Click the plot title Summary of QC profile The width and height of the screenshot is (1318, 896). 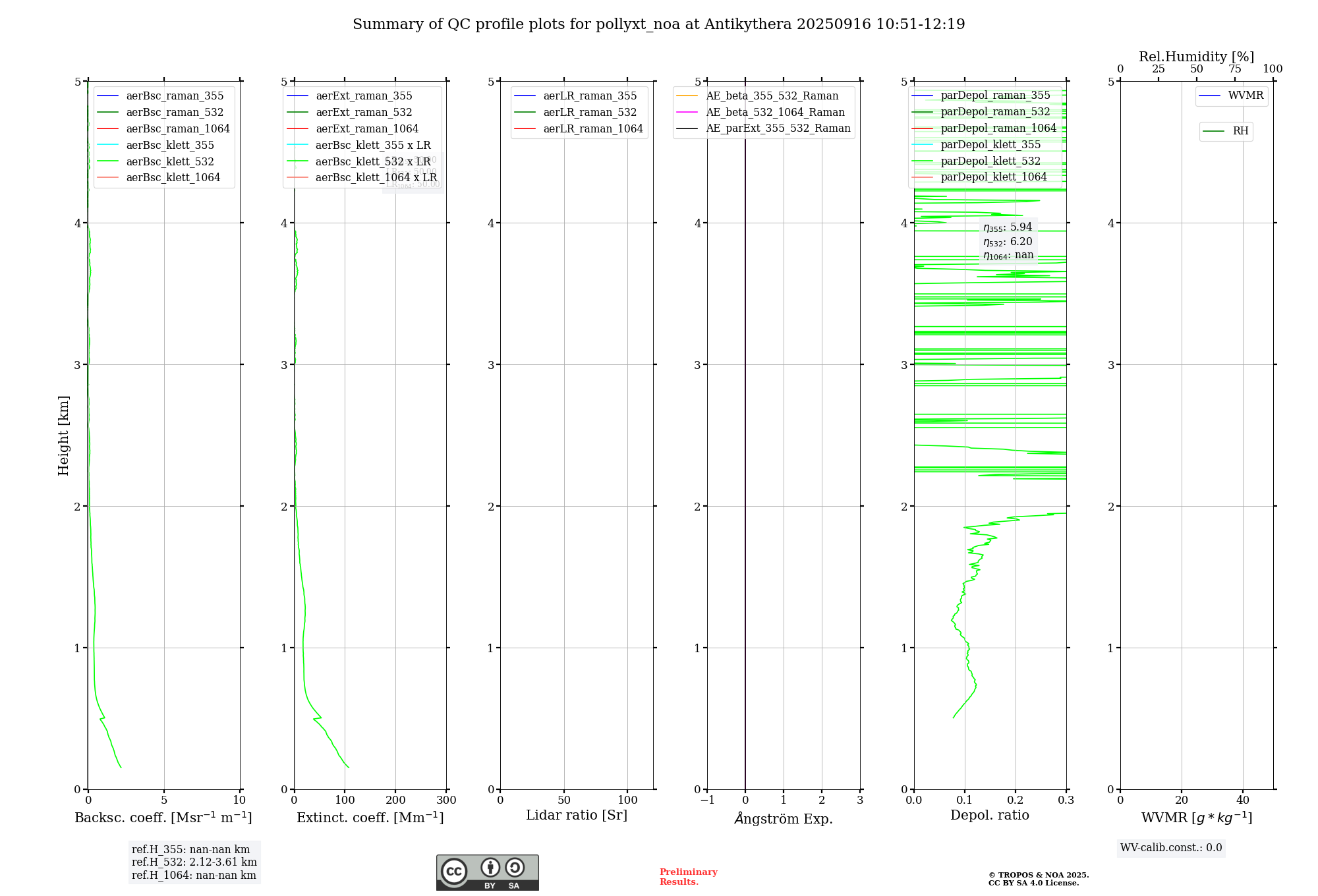tap(659, 24)
